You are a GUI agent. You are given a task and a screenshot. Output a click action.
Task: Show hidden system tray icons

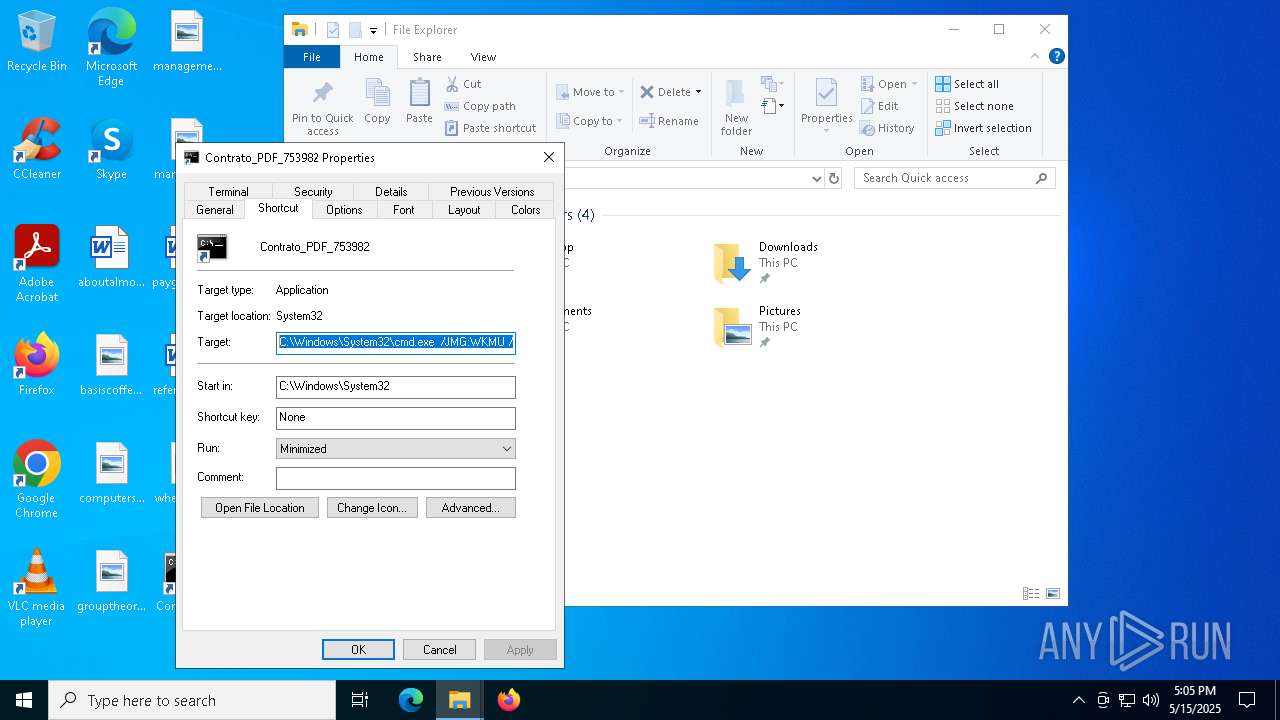[x=1078, y=700]
